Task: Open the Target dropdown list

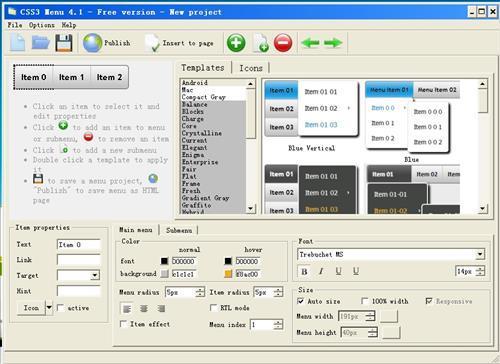Action: (95, 275)
